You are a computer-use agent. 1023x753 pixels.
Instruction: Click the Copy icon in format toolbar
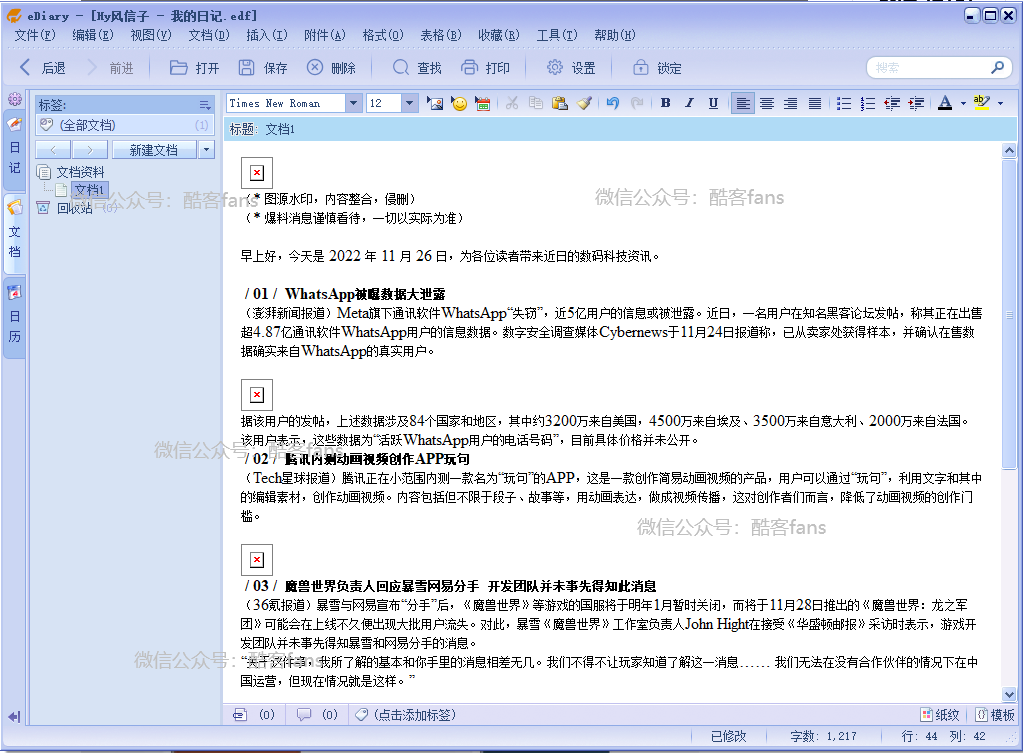click(x=536, y=103)
